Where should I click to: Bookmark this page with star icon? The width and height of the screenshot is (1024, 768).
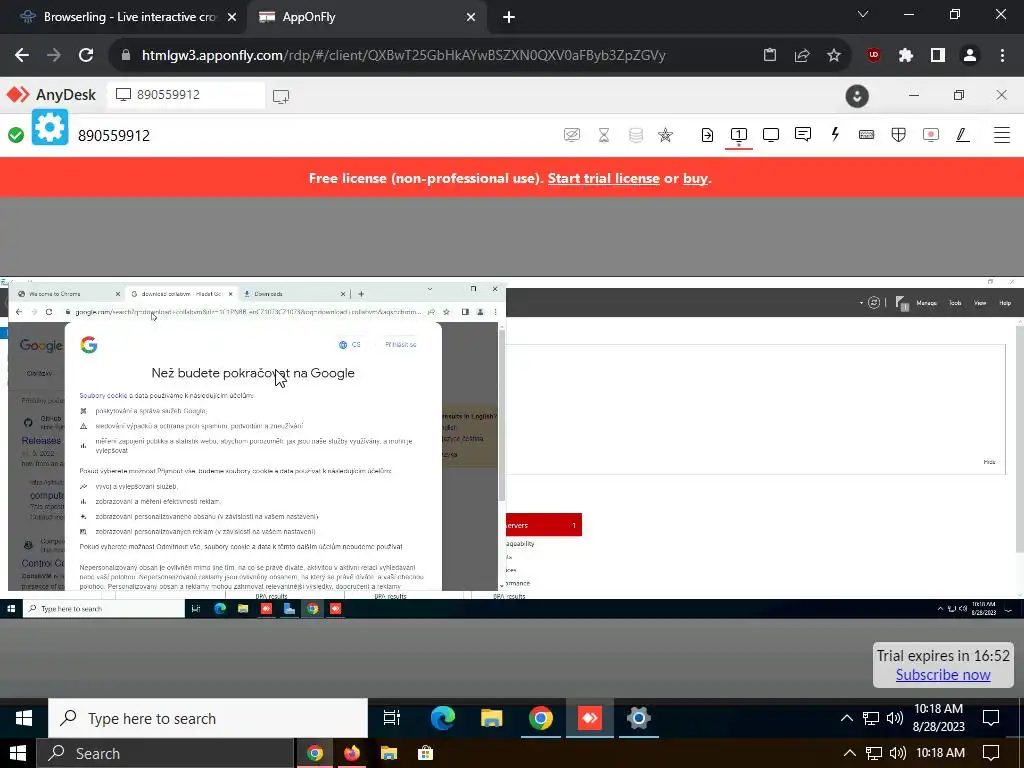834,56
